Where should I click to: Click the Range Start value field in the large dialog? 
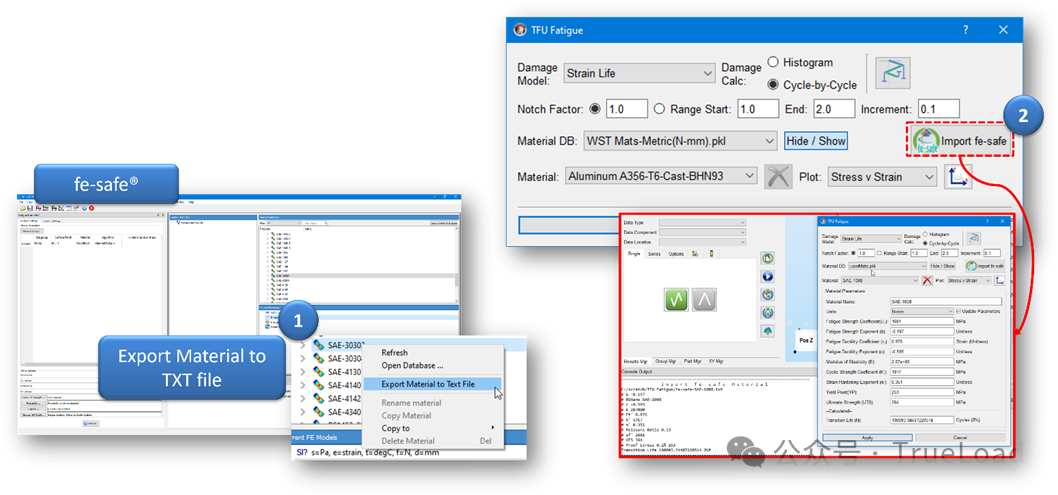pos(758,109)
